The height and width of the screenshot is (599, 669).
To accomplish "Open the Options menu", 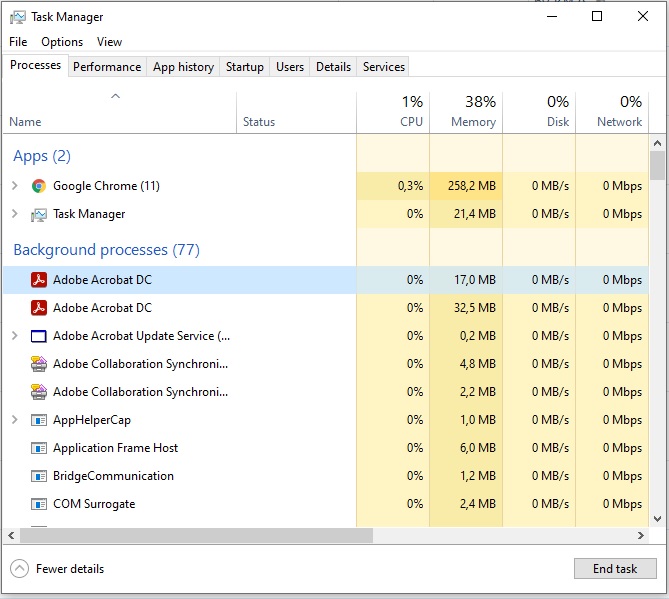I will tap(62, 42).
